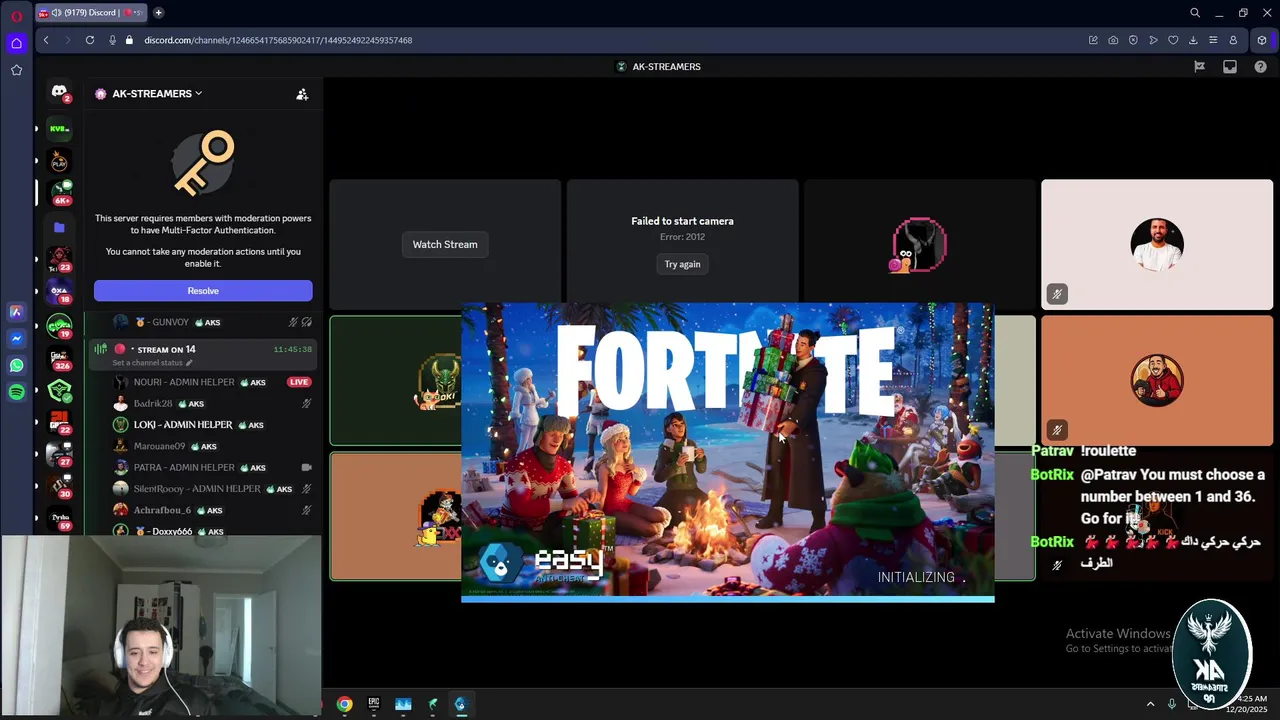Open participant tile with pixel-art avatar
Viewport: 1280px width, 720px height.
920,245
